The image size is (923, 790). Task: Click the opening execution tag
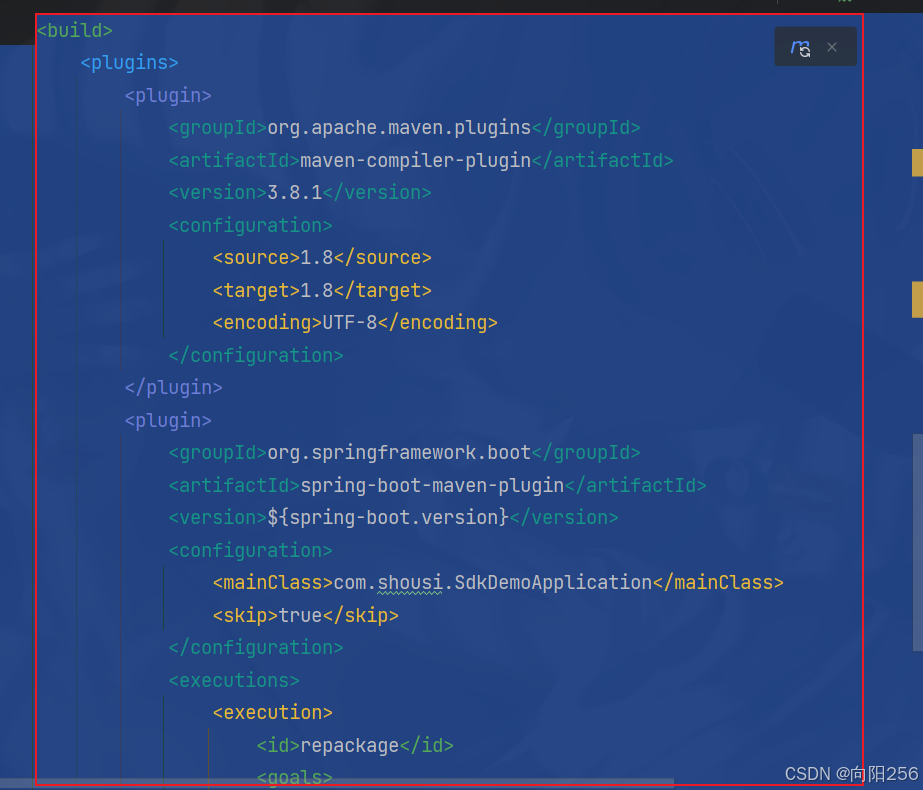click(273, 713)
